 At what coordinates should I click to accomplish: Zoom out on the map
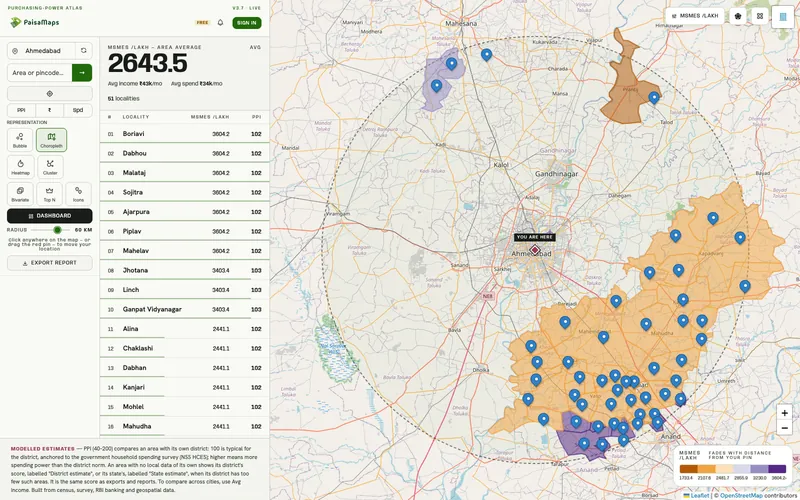point(784,428)
